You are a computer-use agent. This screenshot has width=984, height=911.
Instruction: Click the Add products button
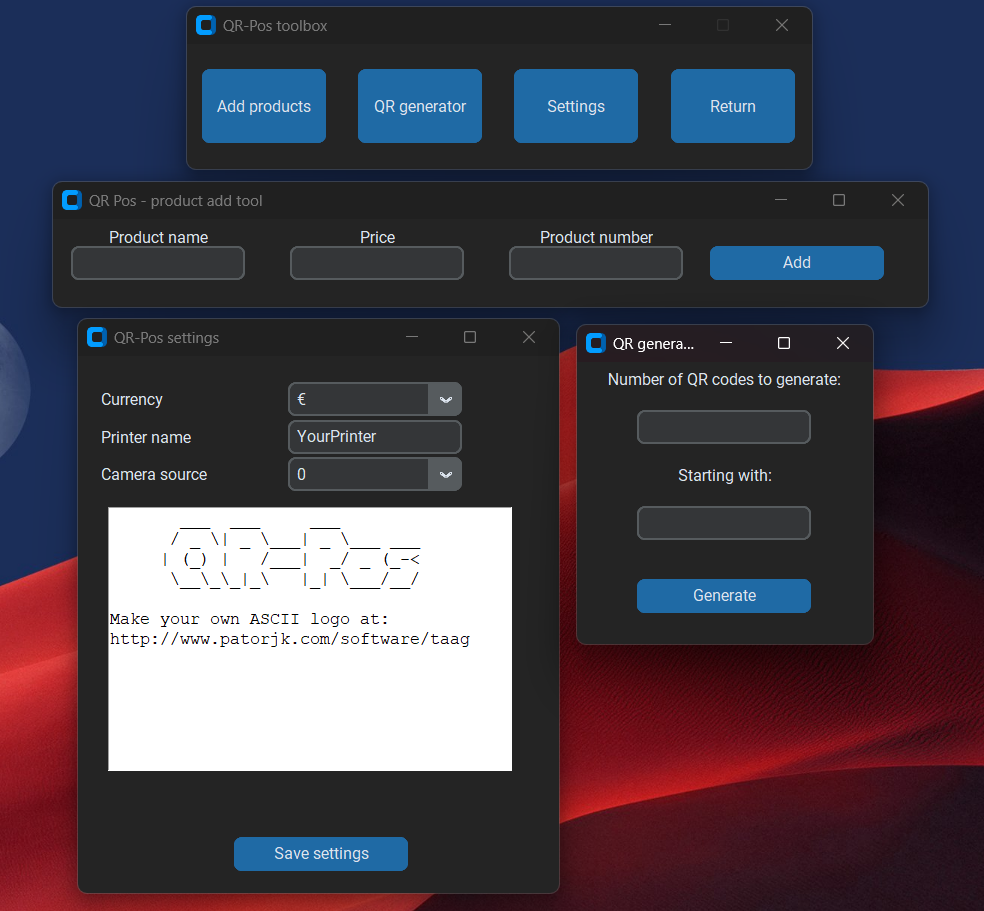(263, 106)
